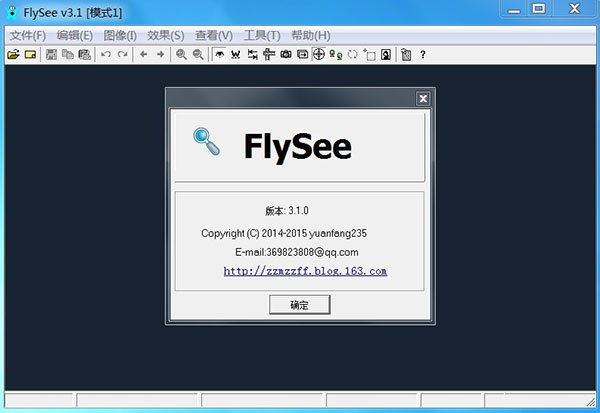Click the redo arrow icon
Image resolution: width=600 pixels, height=413 pixels.
coord(122,55)
